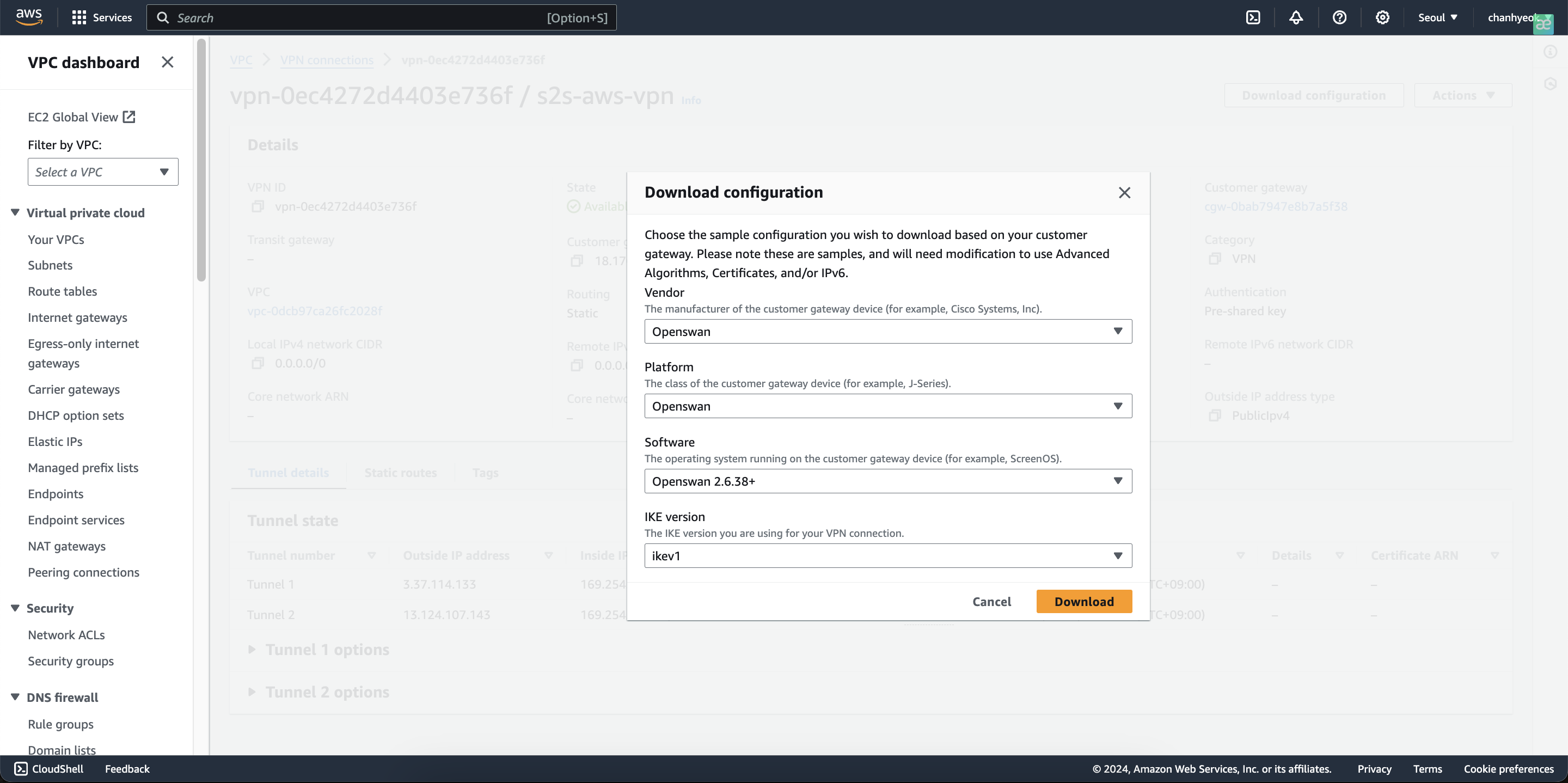The width and height of the screenshot is (1568, 783).
Task: Close the Download configuration dialog
Action: (x=1124, y=193)
